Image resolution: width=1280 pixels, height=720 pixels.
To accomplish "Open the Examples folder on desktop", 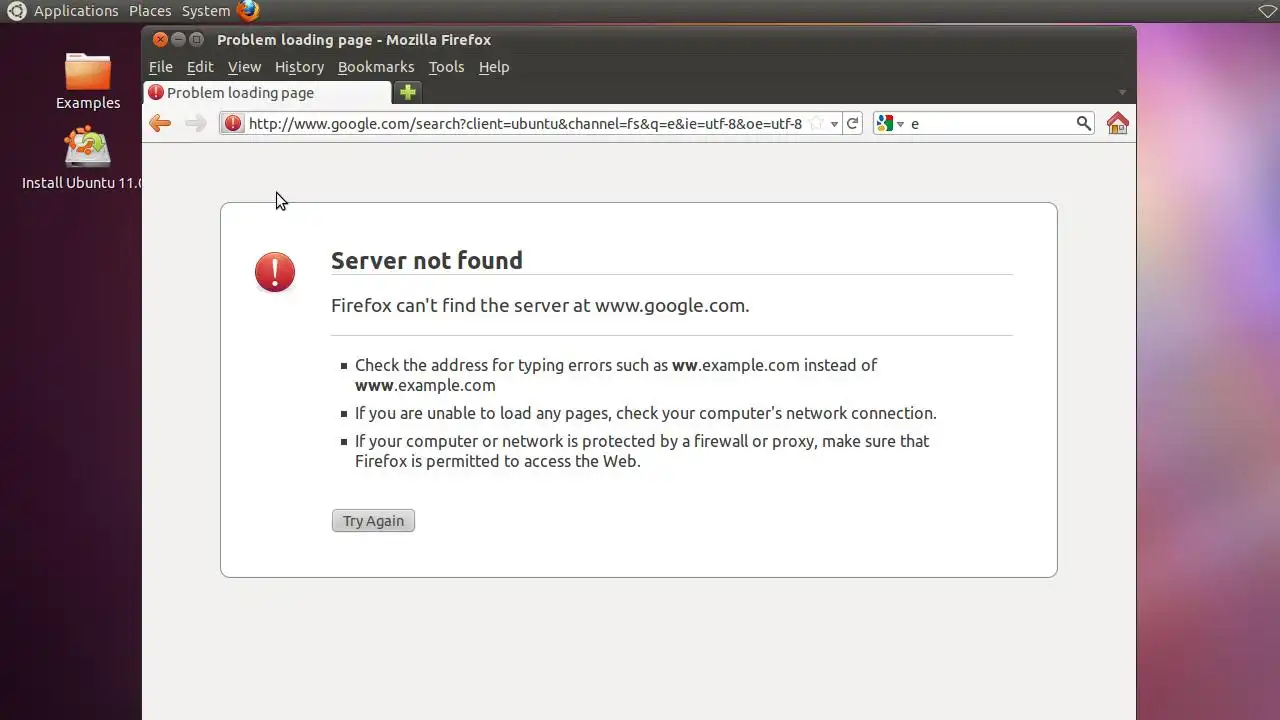I will coord(88,82).
